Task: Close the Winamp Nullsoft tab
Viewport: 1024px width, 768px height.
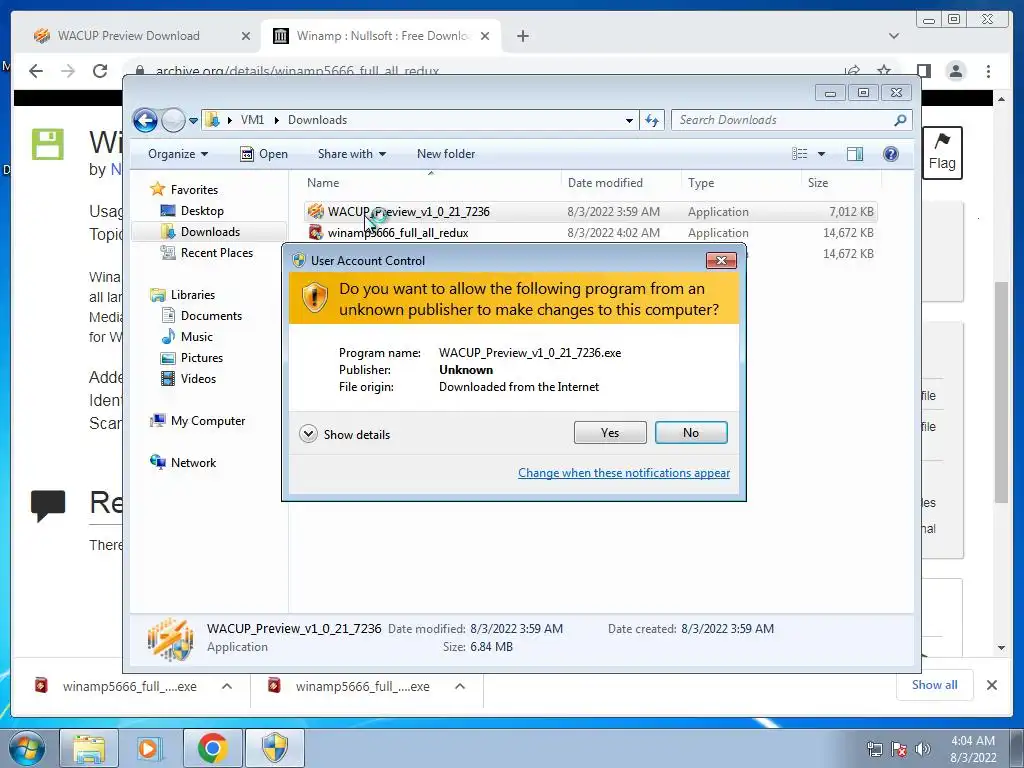Action: click(485, 36)
